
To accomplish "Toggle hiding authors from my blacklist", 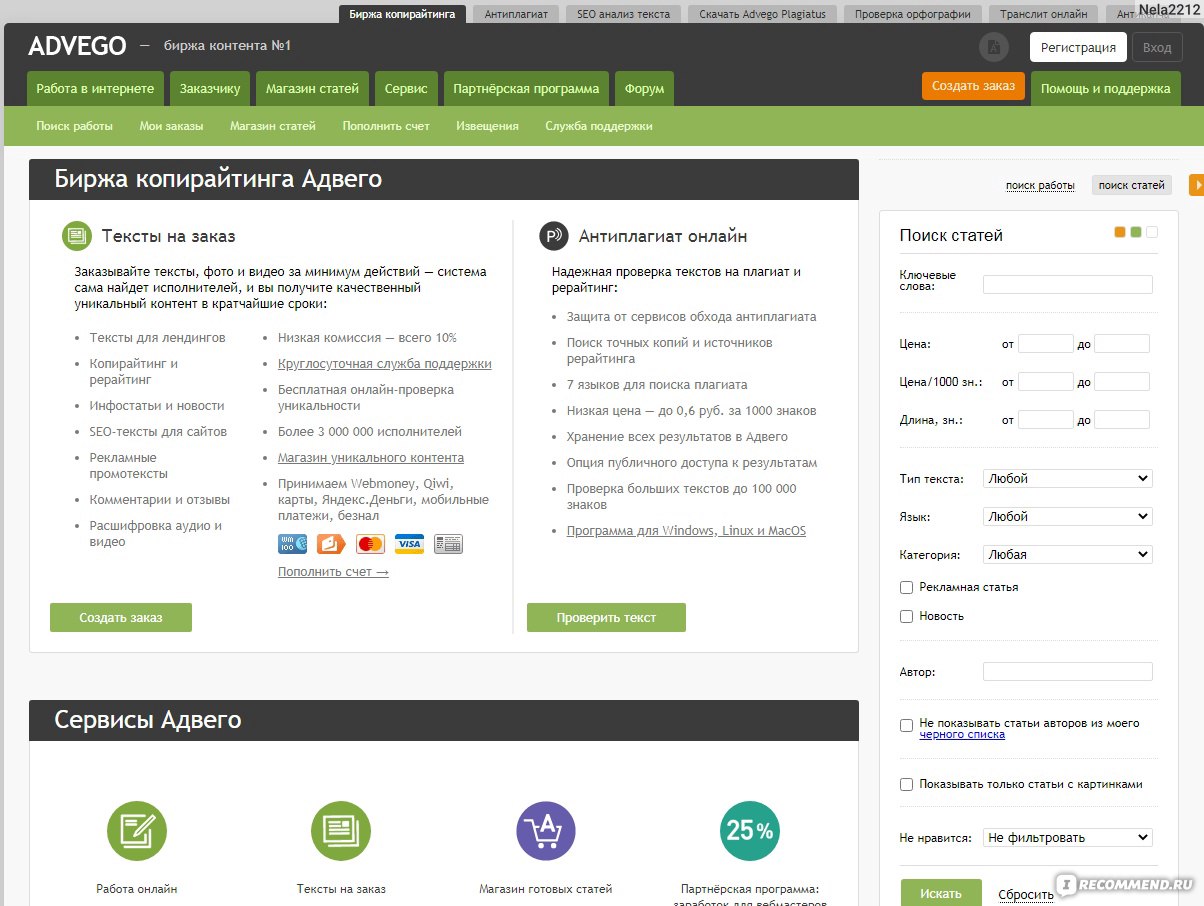I will click(906, 725).
